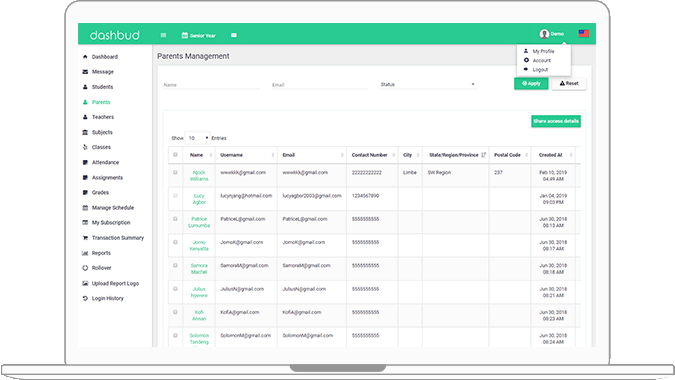Open My Profile from user menu
The image size is (675, 380).
[543, 51]
